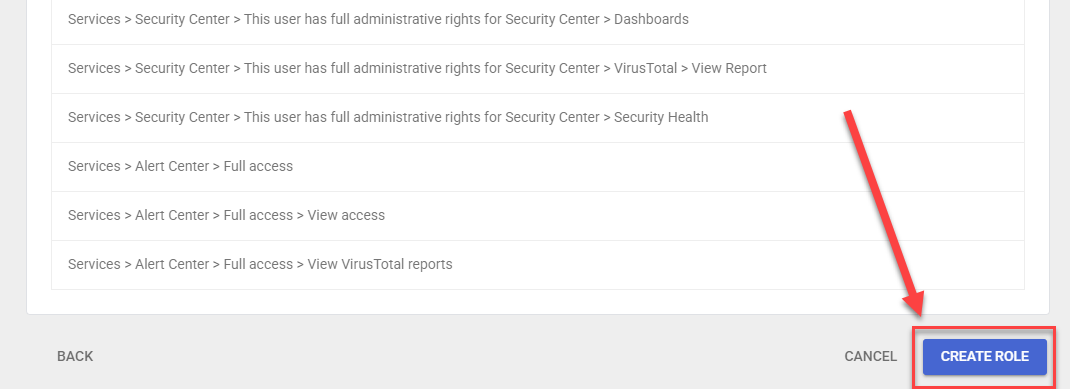Click the View access privilege text
The image size is (1070, 389).
(346, 215)
